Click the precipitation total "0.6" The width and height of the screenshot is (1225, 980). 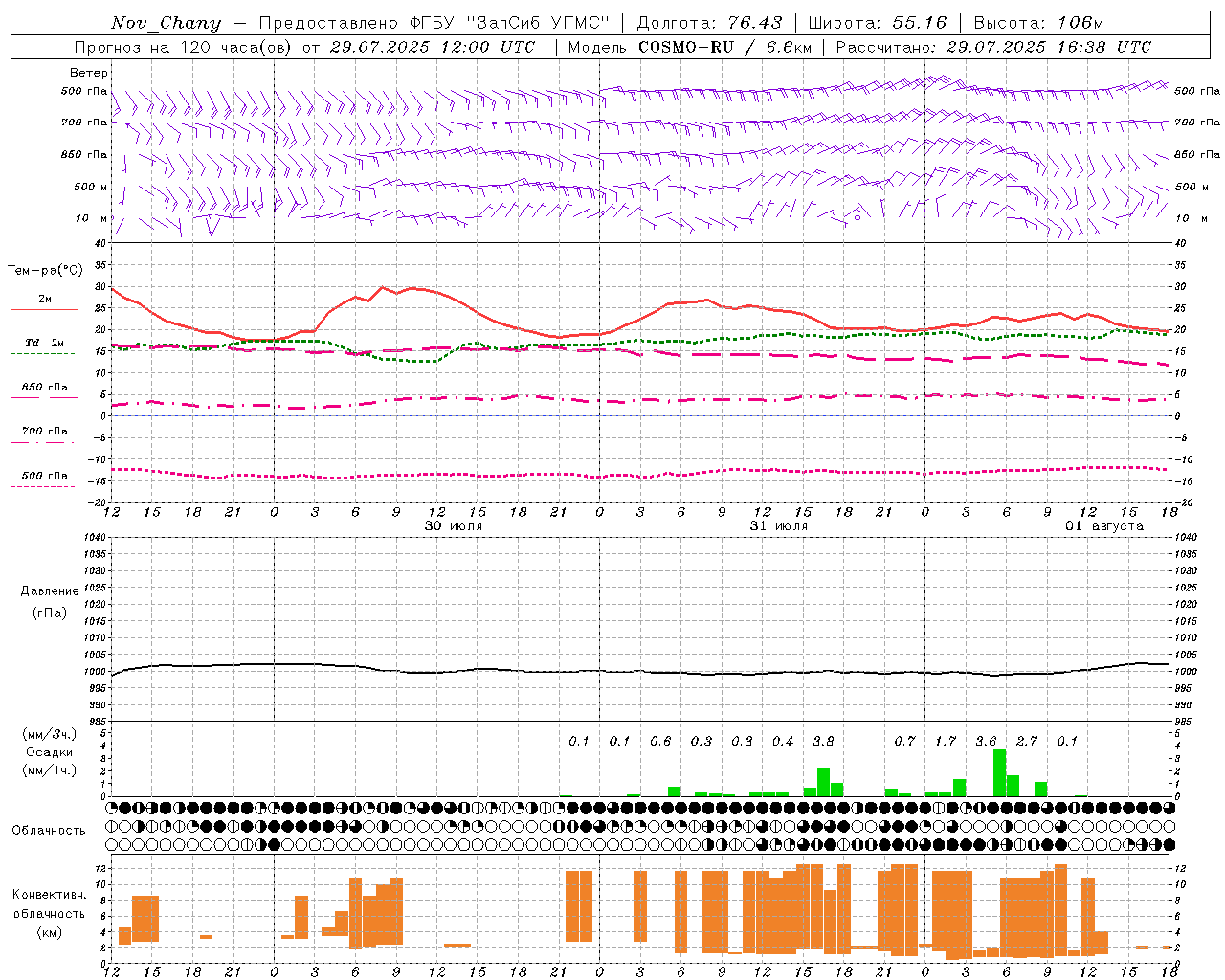pyautogui.click(x=660, y=741)
